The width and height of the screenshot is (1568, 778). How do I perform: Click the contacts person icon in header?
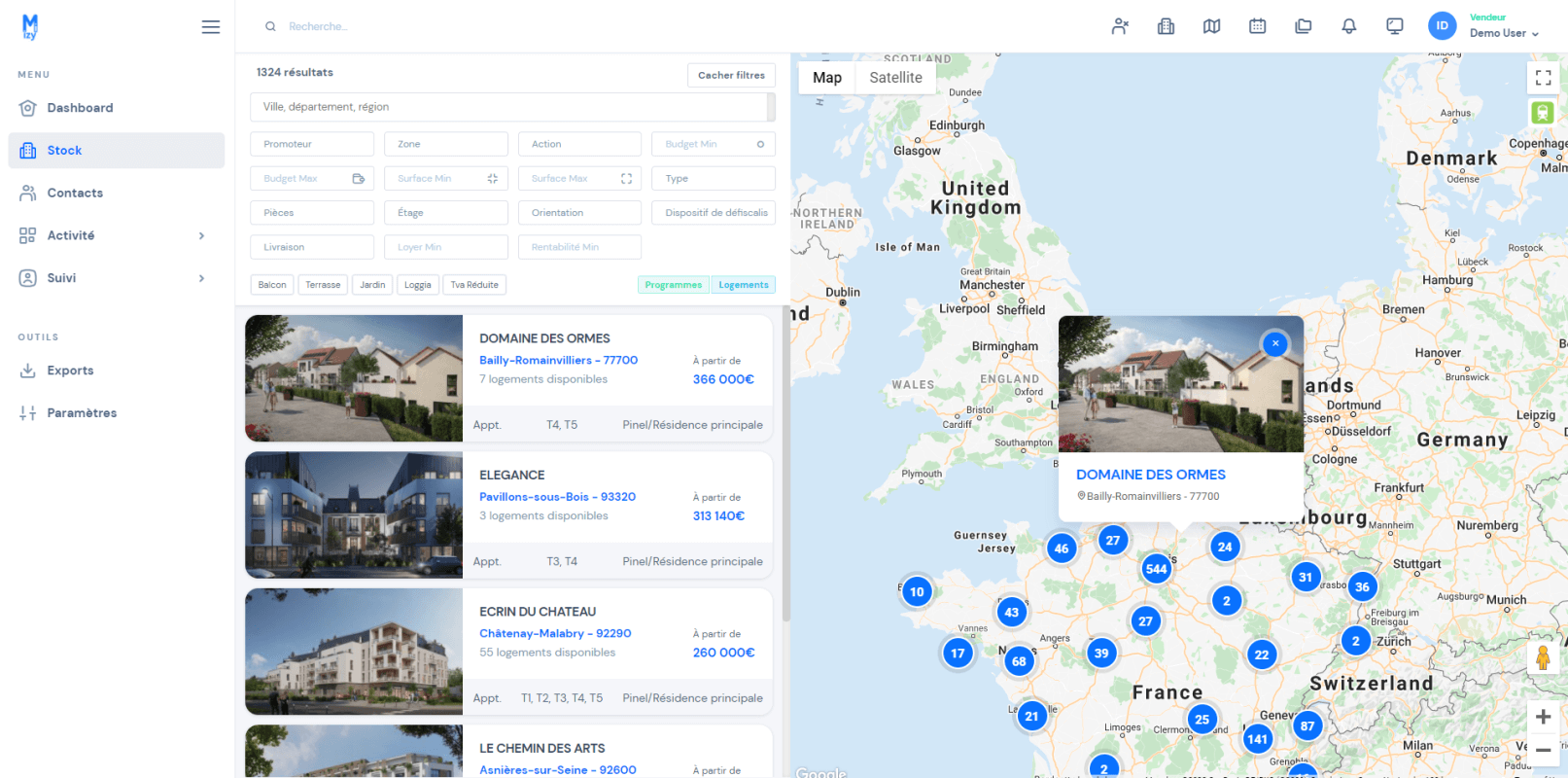pyautogui.click(x=1120, y=26)
